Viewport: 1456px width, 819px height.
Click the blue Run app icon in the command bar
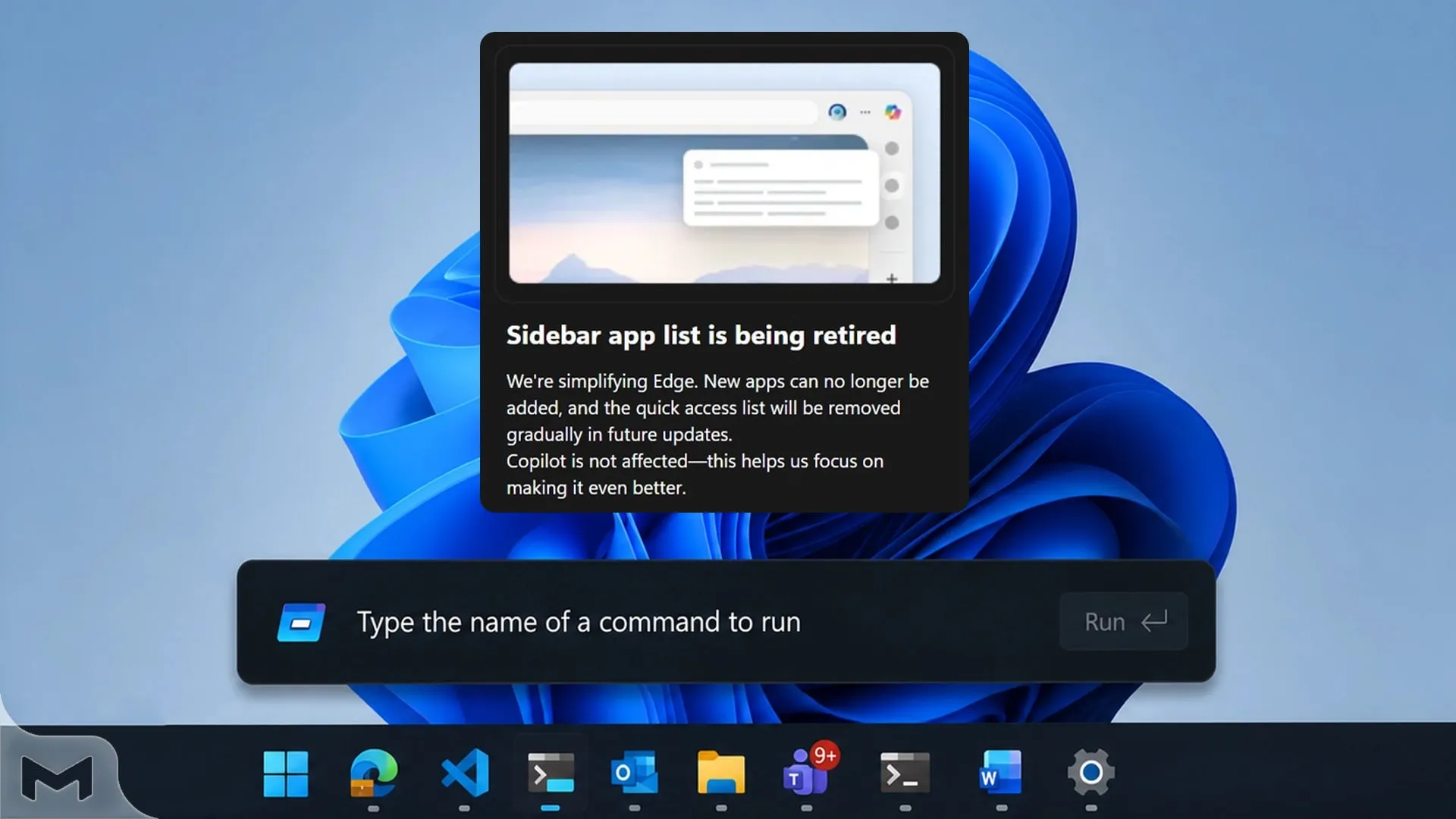(301, 623)
